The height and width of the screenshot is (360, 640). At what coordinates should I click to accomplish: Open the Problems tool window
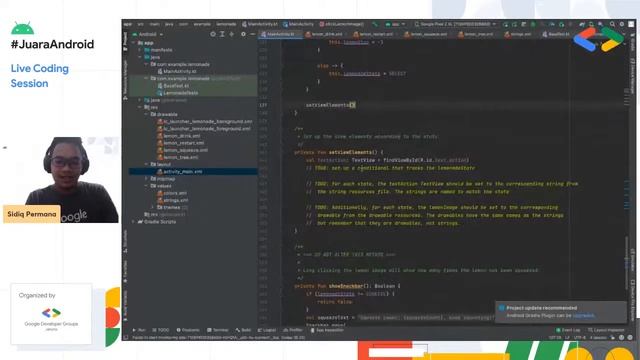pos(188,330)
